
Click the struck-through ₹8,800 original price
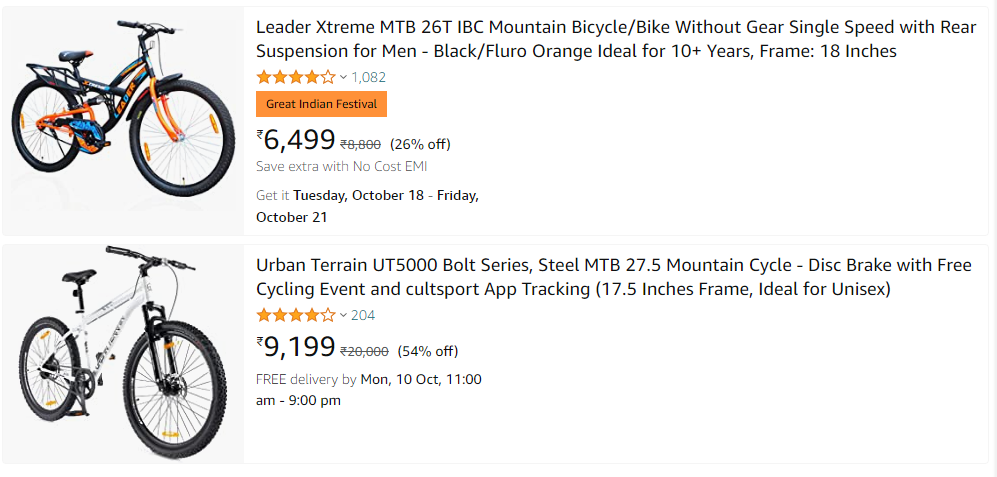pyautogui.click(x=361, y=144)
